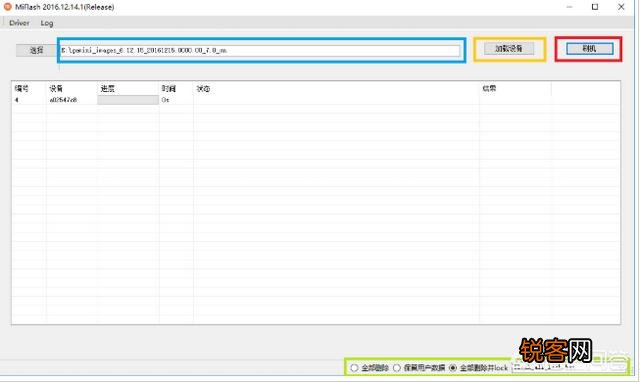640x382 pixels.
Task: Close the MiFlash window
Action: pyautogui.click(x=621, y=7)
